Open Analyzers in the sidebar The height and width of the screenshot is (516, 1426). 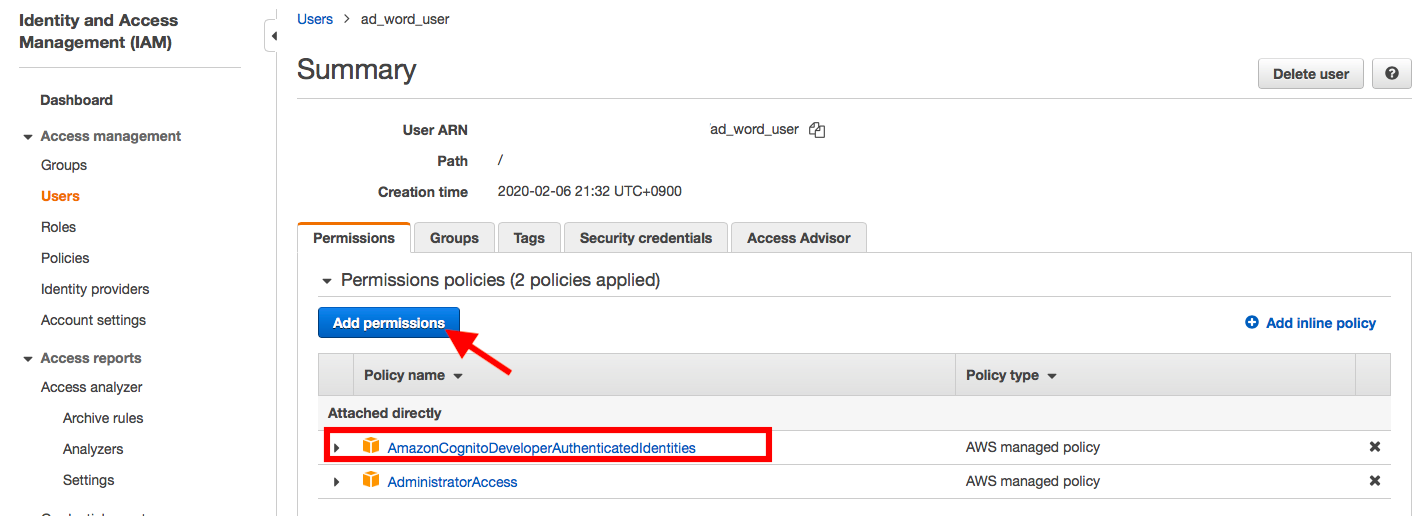(x=93, y=449)
